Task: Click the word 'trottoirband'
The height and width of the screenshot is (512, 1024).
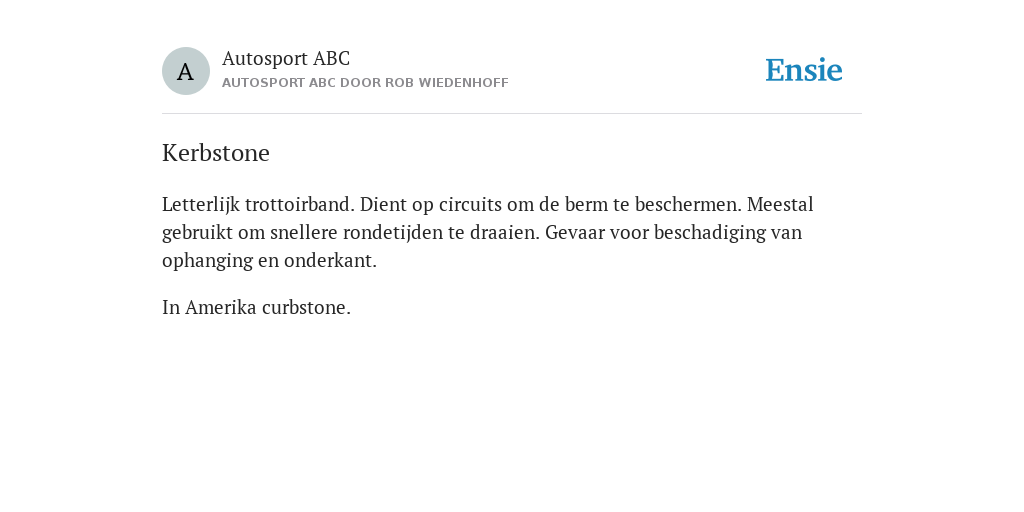Action: tap(300, 204)
